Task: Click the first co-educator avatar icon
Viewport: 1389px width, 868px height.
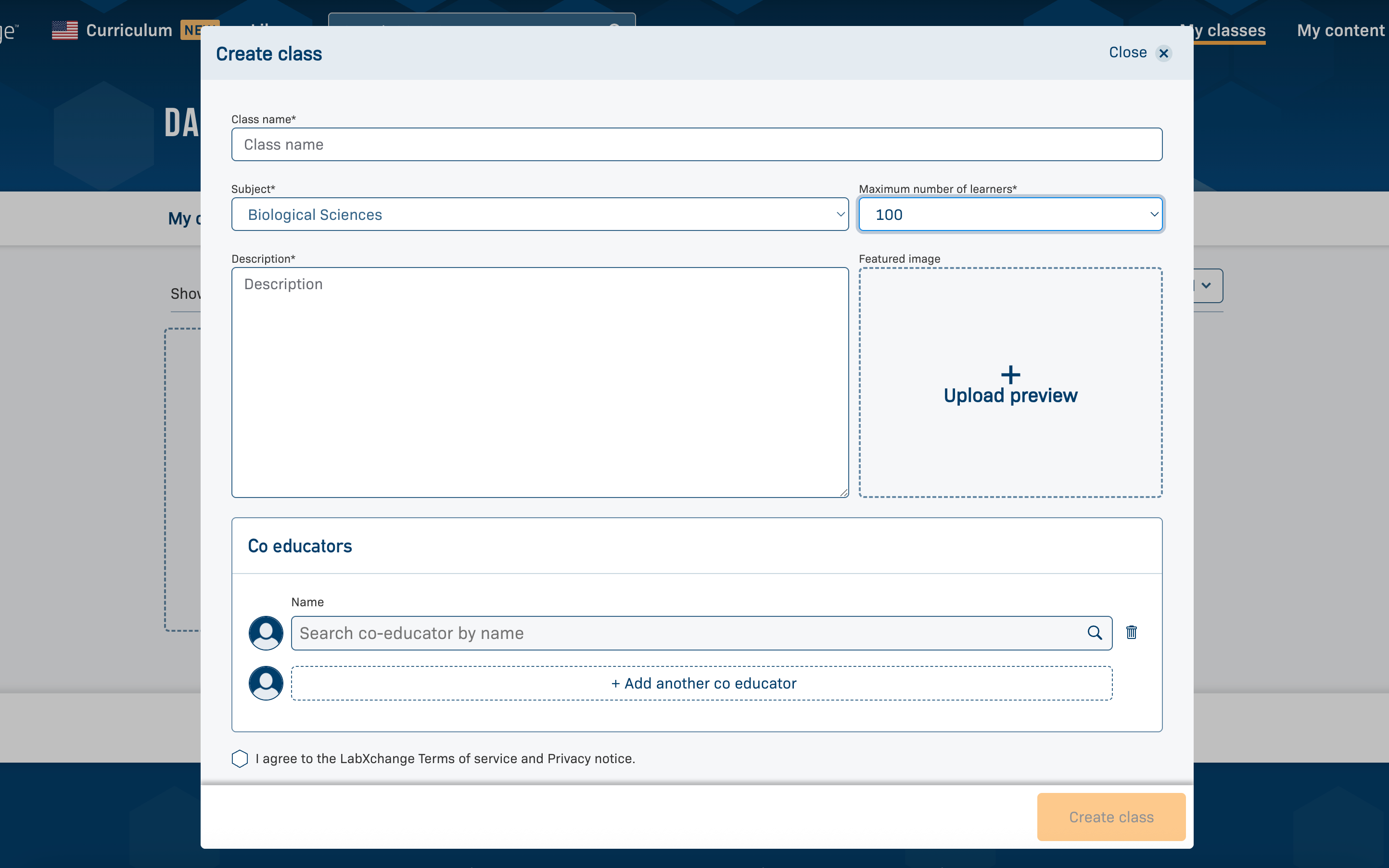Action: (x=266, y=633)
